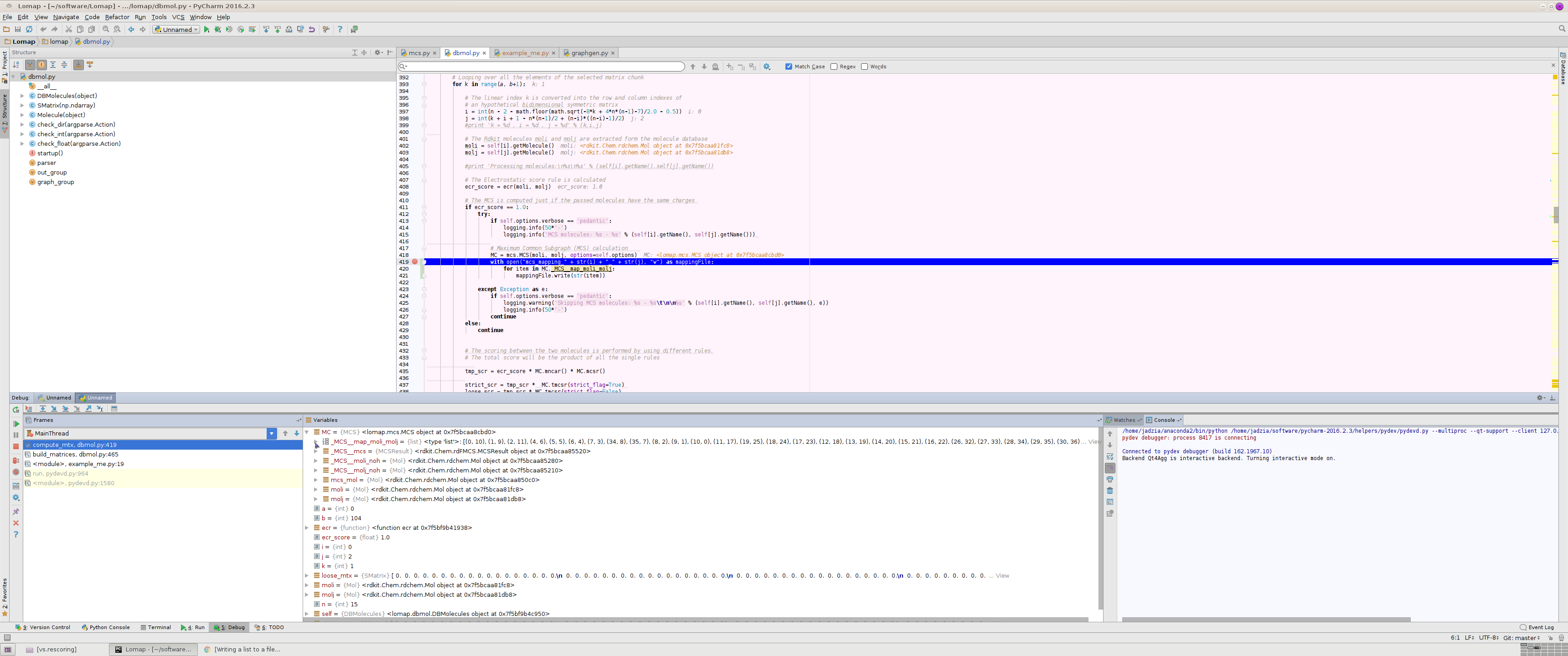The width and height of the screenshot is (1568, 656).
Task: Click the Revert purple arrow icon
Action: (x=312, y=29)
